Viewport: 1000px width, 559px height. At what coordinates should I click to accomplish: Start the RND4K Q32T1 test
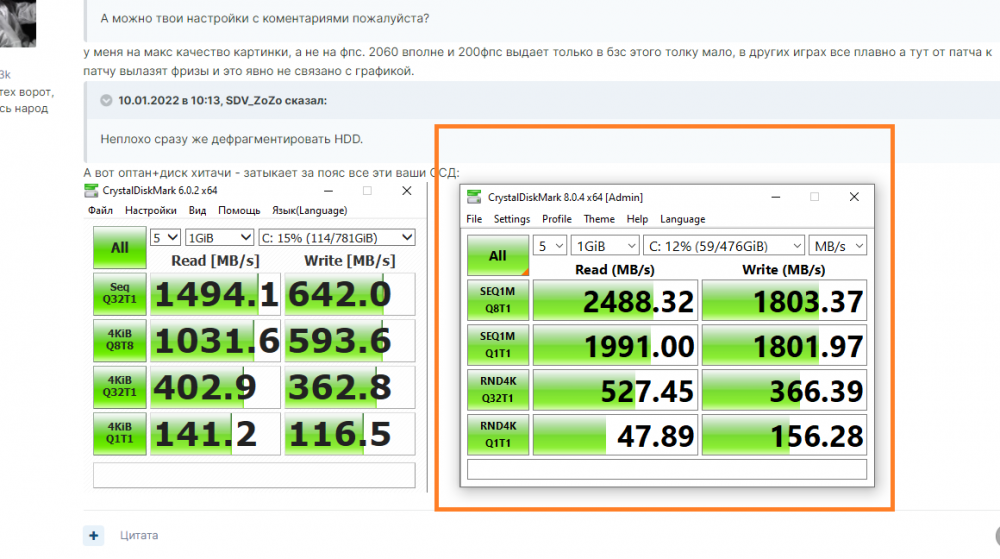pyautogui.click(x=497, y=389)
